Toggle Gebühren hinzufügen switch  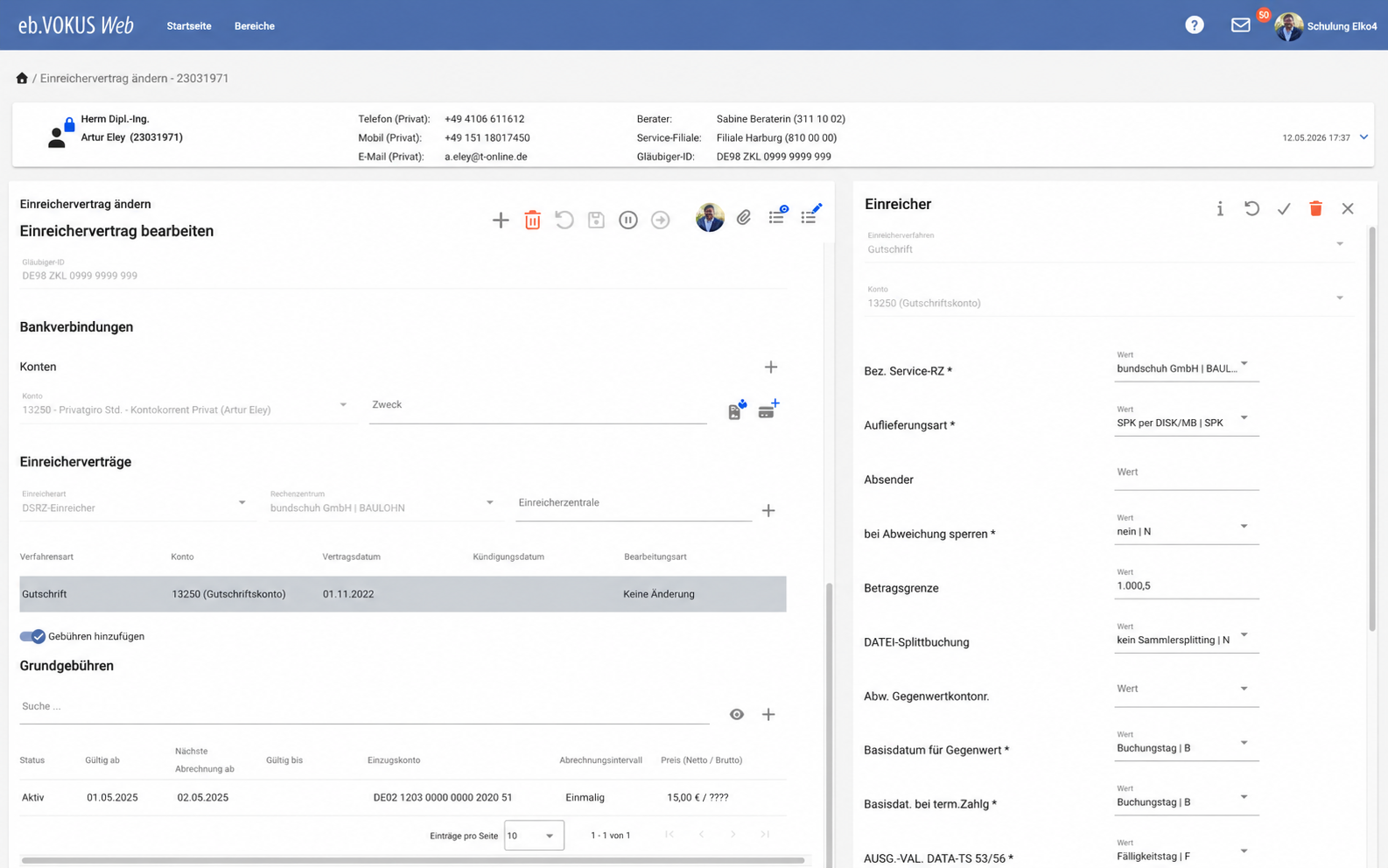[32, 636]
